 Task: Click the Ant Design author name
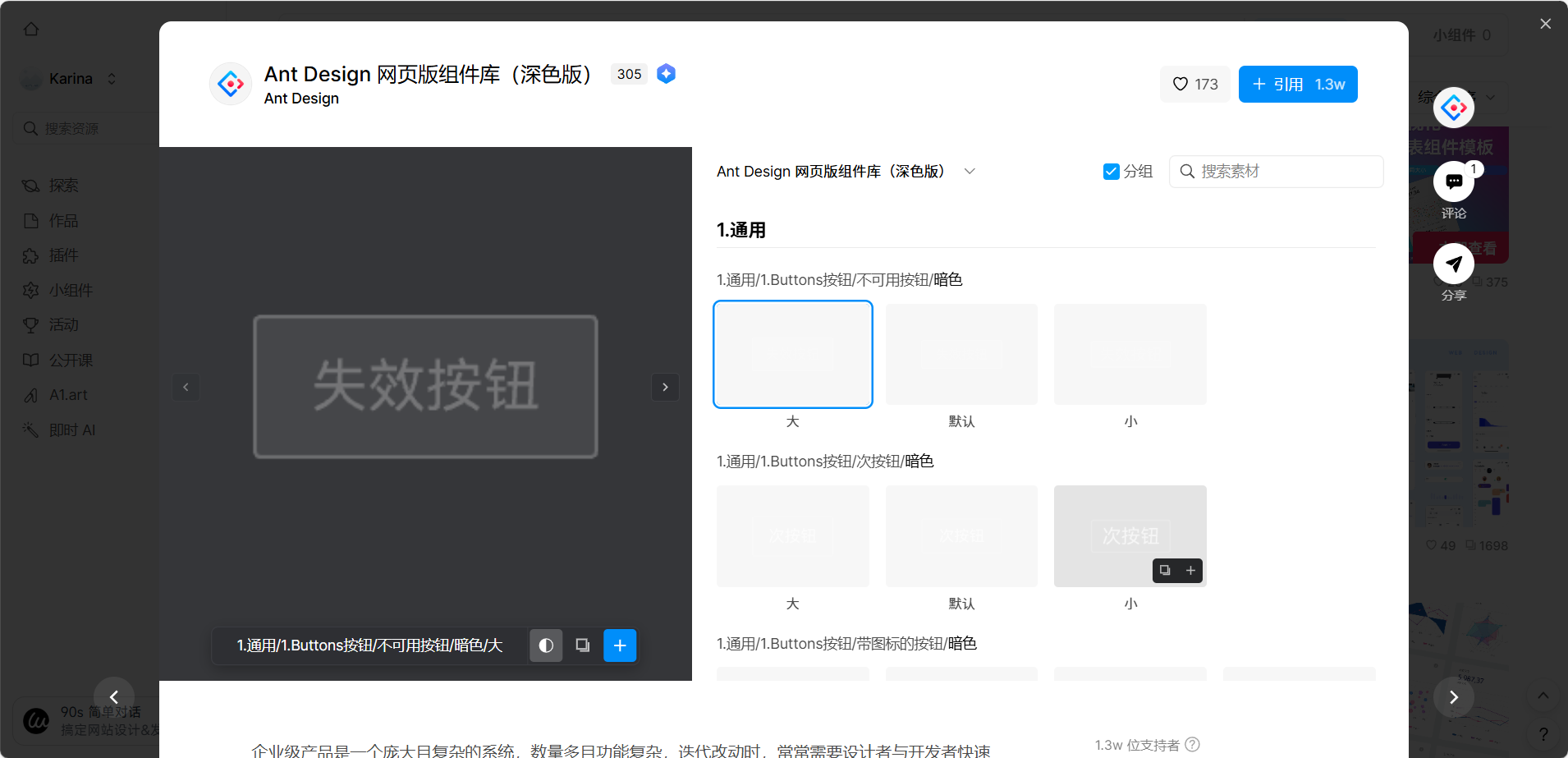[301, 99]
